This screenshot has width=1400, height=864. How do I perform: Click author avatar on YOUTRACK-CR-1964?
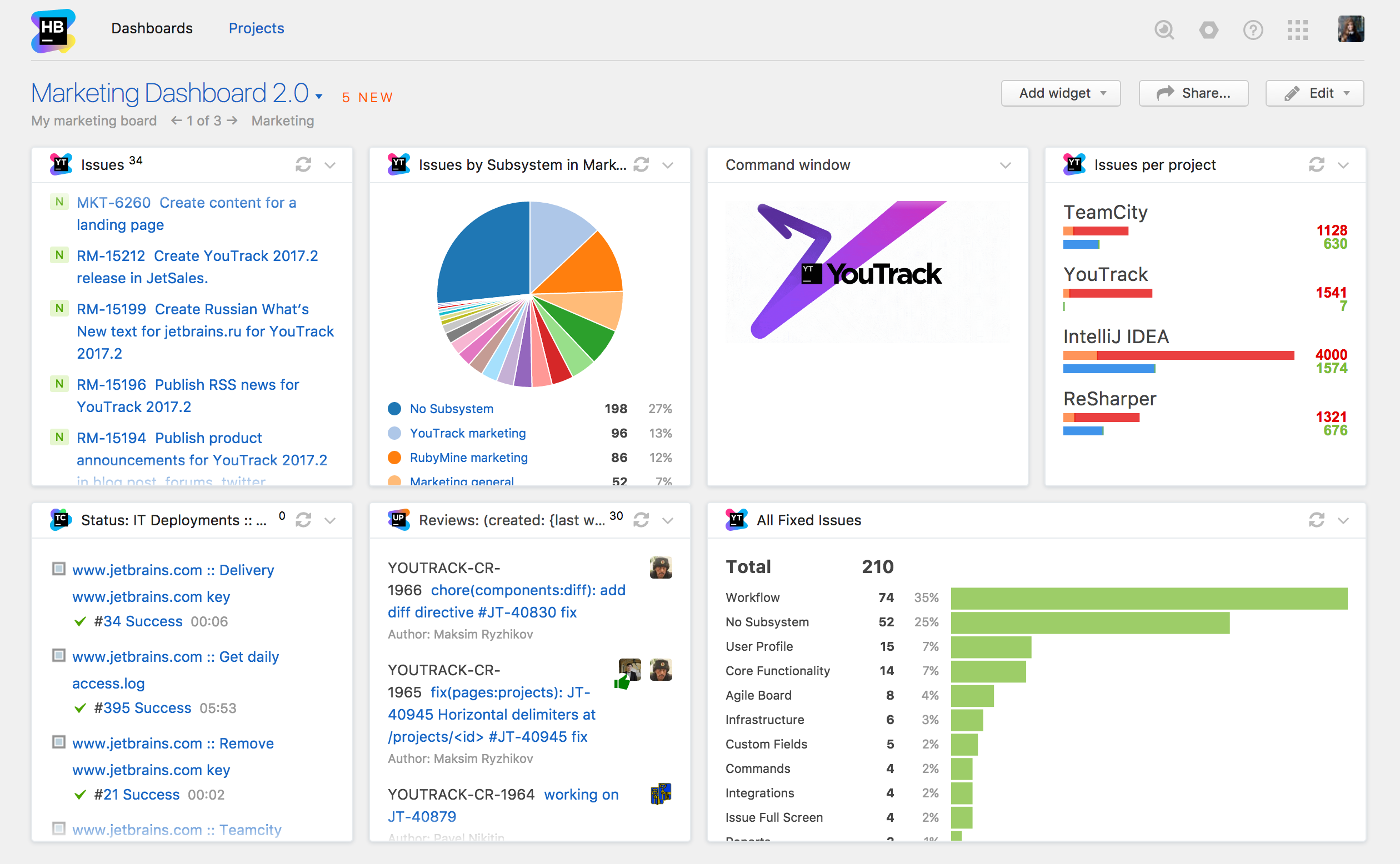661,793
